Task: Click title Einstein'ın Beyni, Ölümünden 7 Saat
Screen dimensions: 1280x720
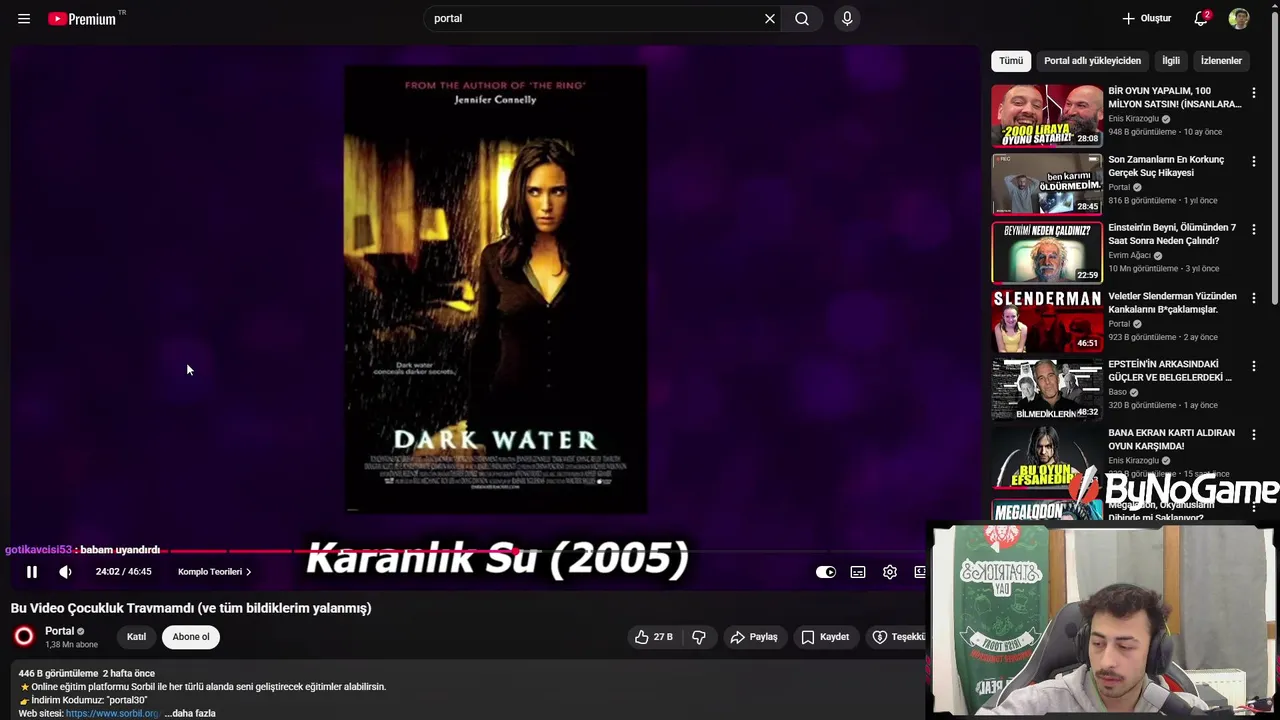Action: point(1172,234)
